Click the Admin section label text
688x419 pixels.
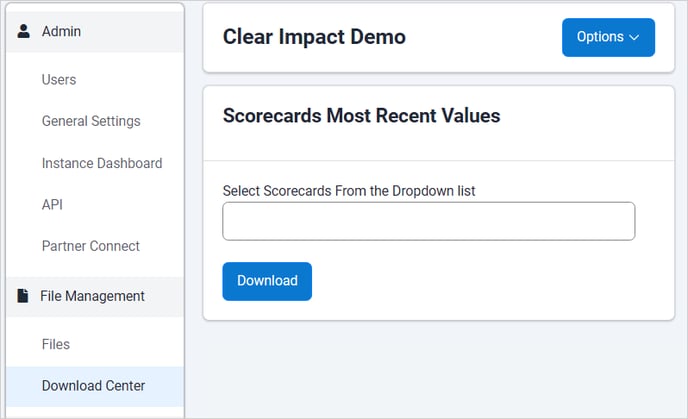click(x=61, y=32)
